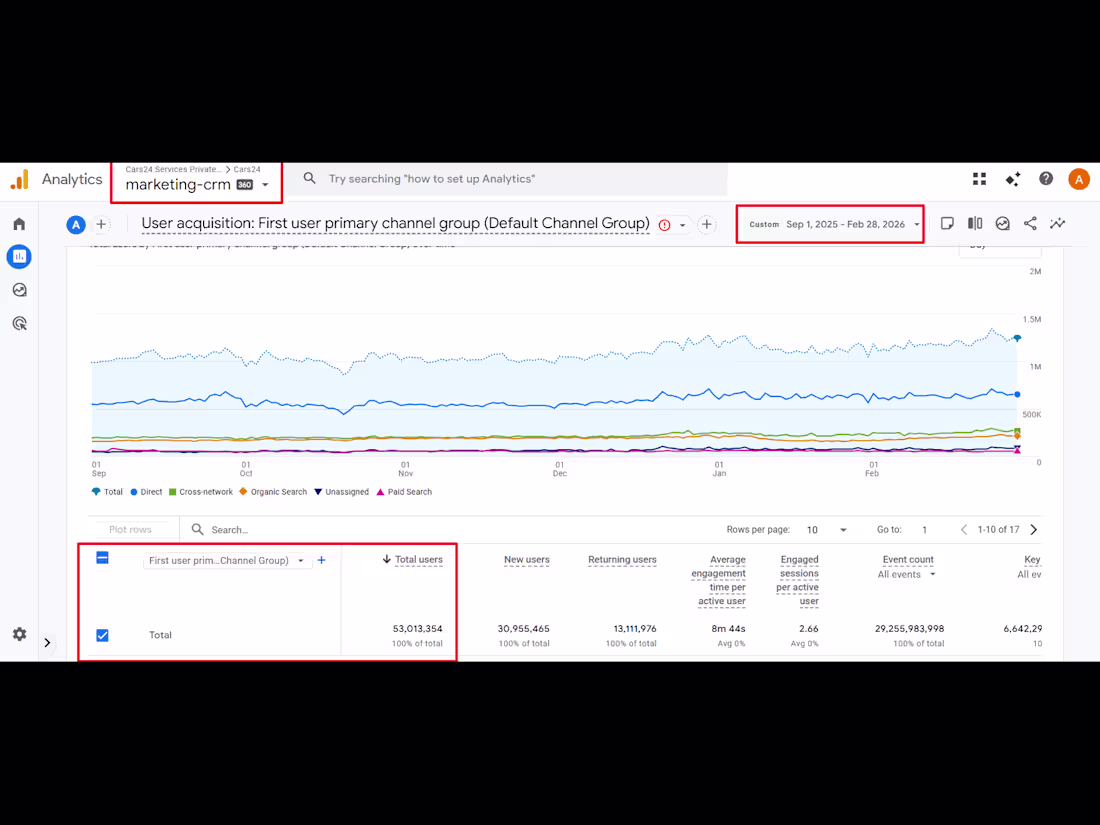1100x825 pixels.
Task: Uncheck the Total row checkbox
Action: 102,634
